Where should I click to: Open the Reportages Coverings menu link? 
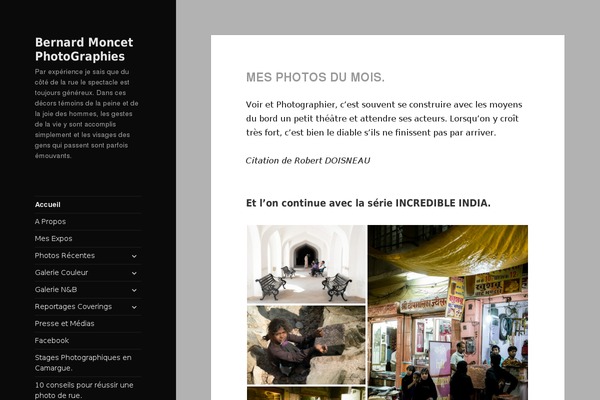click(73, 306)
